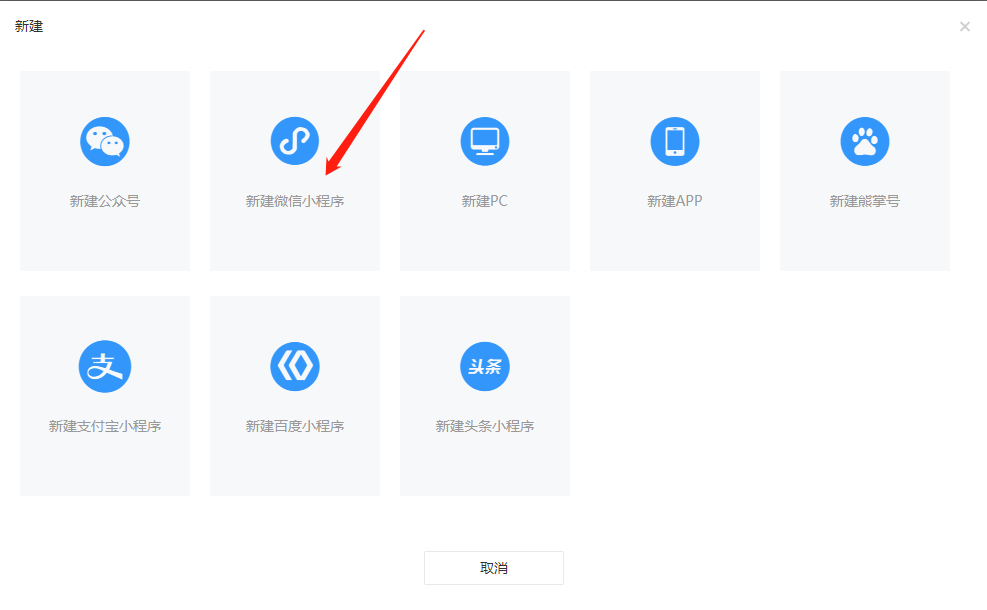Click the Baidu paw print icon
The image size is (987, 610).
(x=865, y=142)
